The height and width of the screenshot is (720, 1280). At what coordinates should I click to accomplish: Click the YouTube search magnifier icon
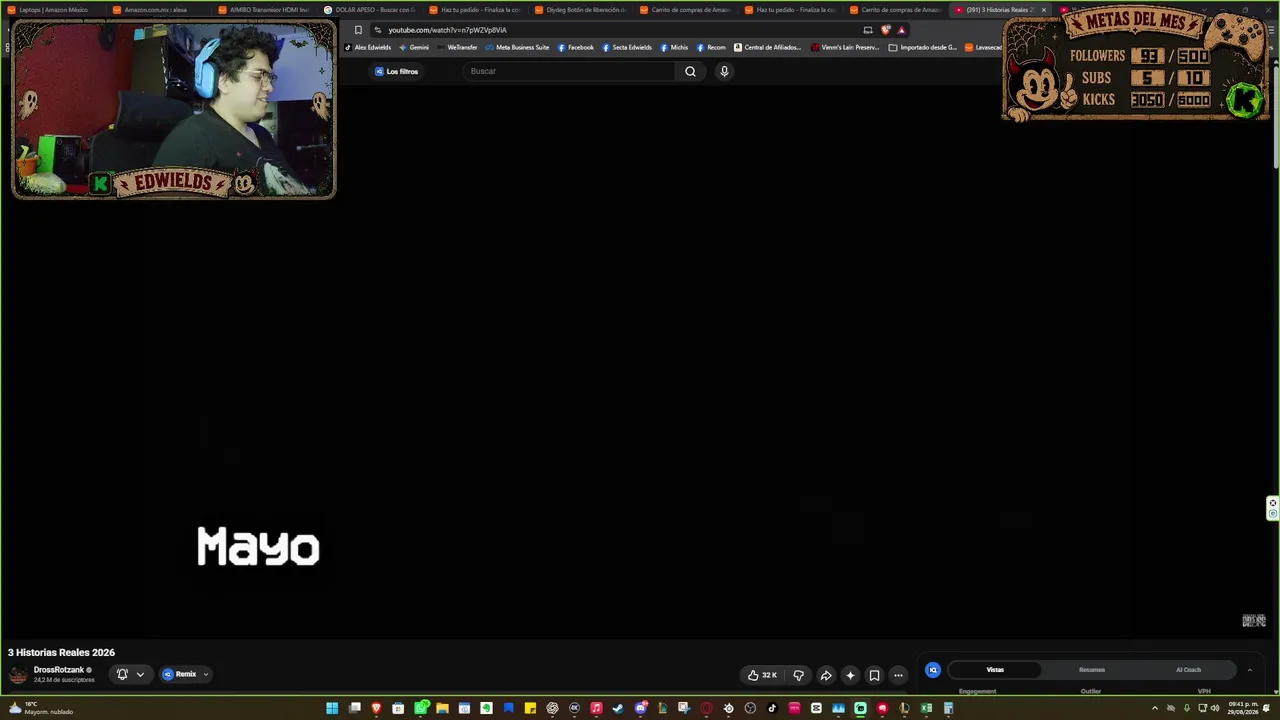[690, 71]
